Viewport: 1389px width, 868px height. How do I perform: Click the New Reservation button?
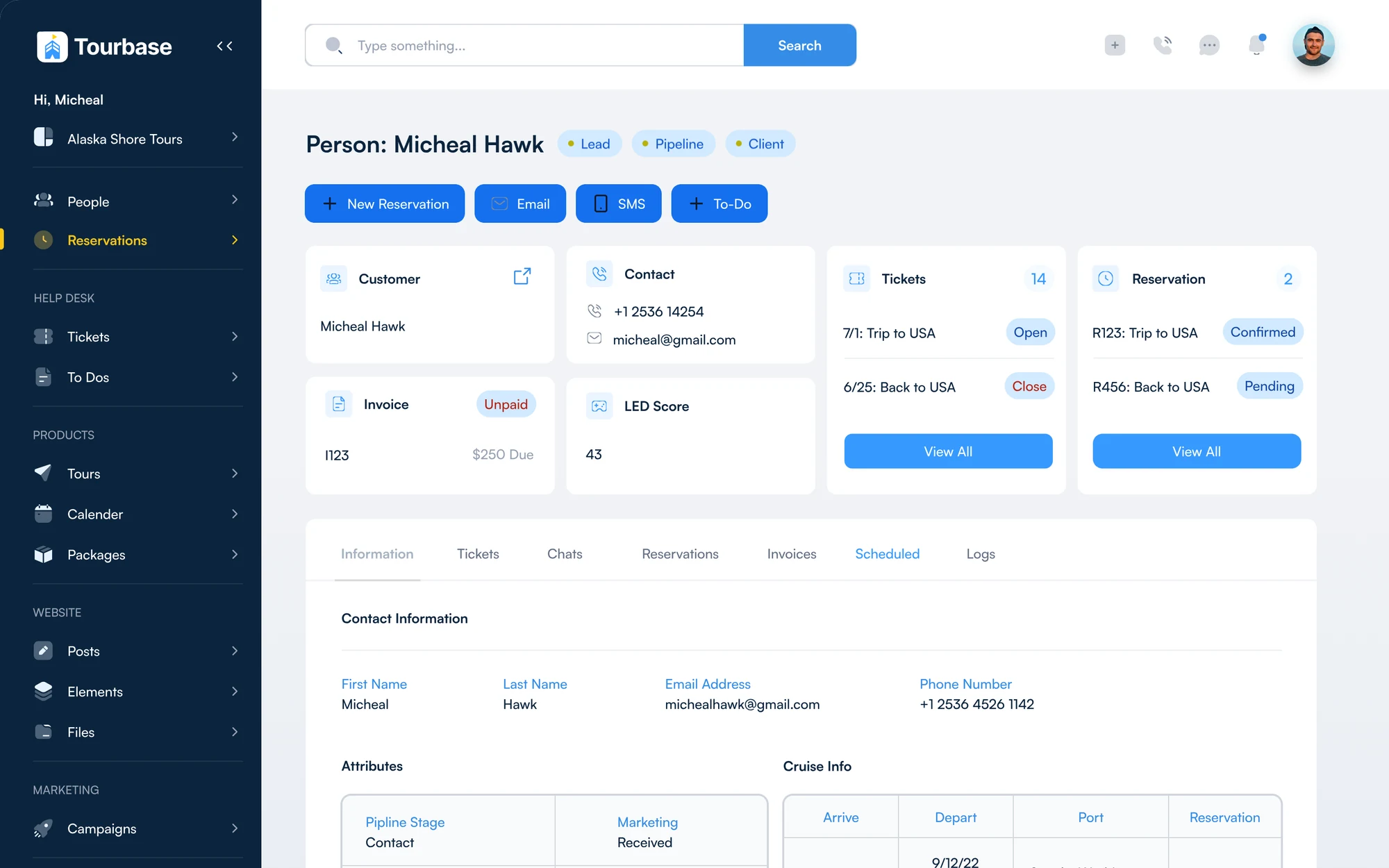pyautogui.click(x=385, y=203)
